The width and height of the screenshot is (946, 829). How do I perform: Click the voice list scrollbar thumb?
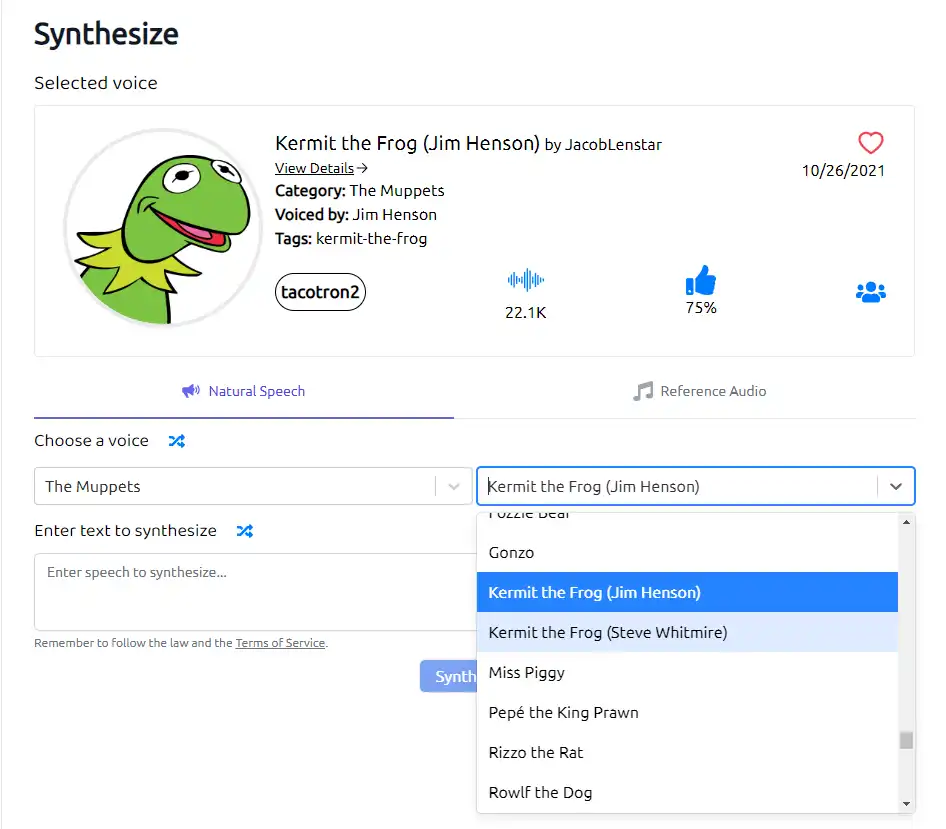[x=906, y=740]
